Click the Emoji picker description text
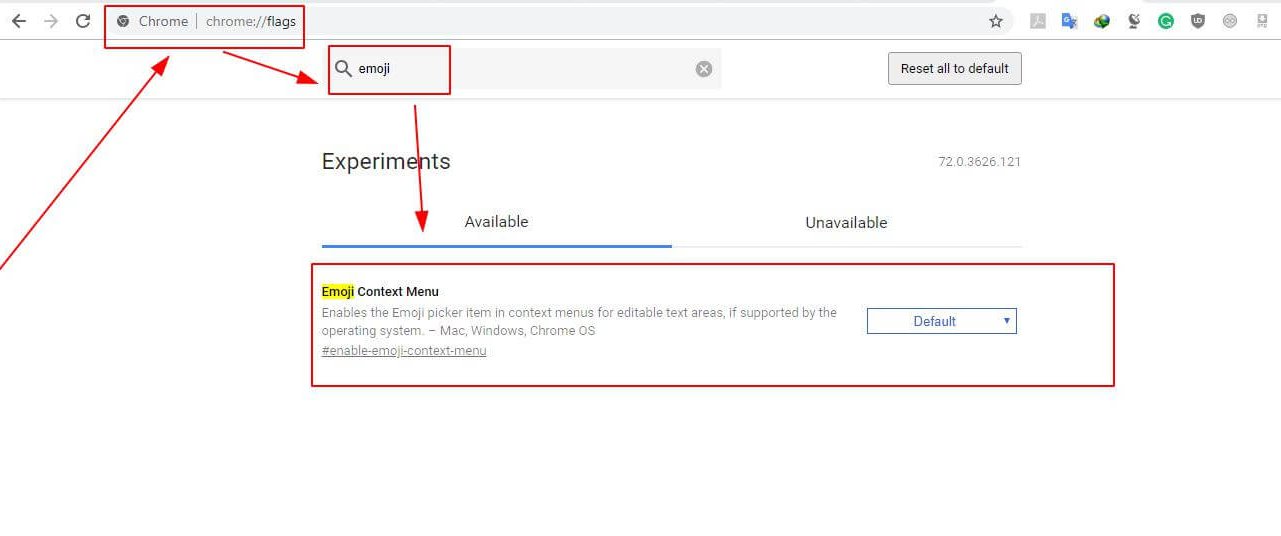Viewport: 1281px width, 536px height. pos(579,322)
